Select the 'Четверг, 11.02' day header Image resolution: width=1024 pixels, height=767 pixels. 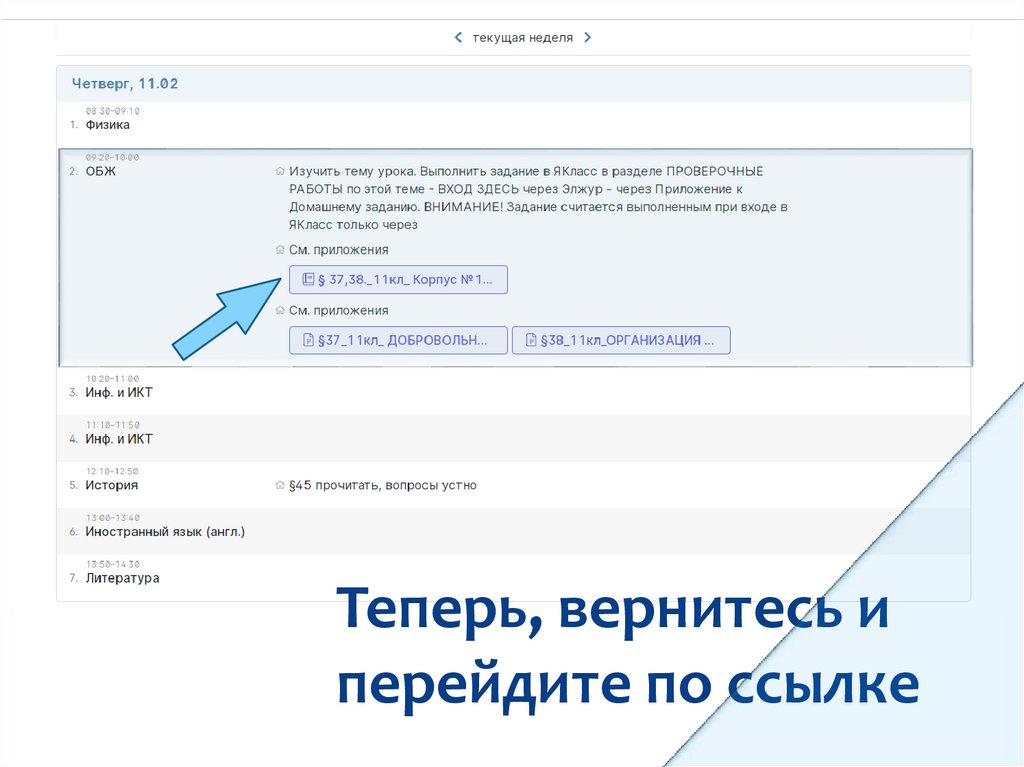125,84
